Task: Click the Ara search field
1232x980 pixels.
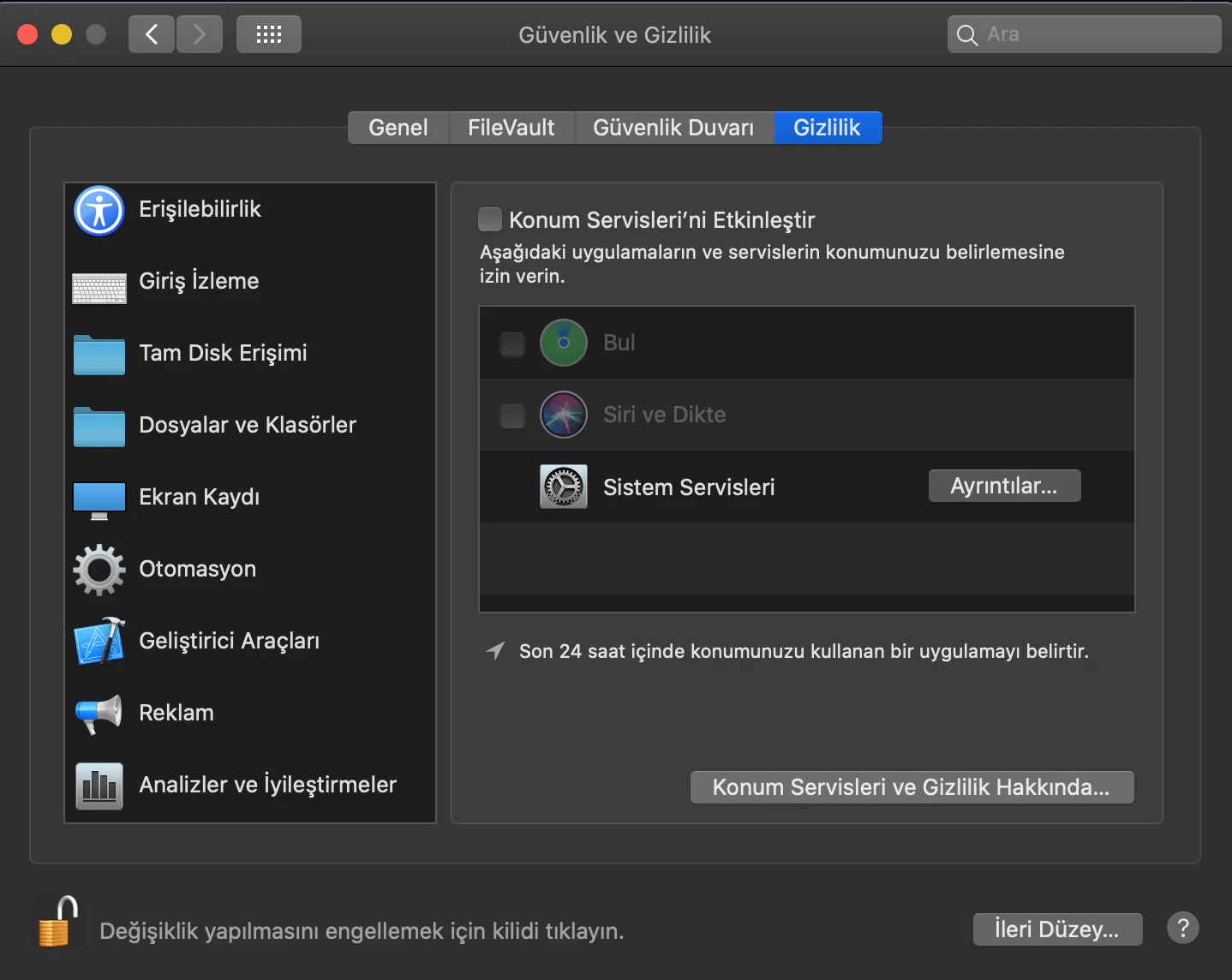Action: [x=1097, y=34]
